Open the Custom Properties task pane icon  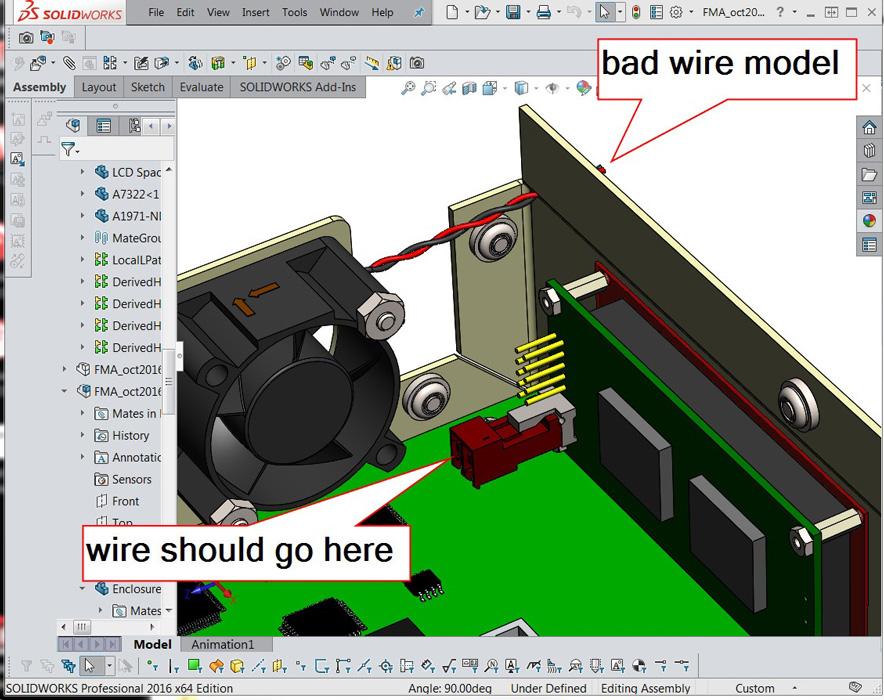click(x=869, y=244)
